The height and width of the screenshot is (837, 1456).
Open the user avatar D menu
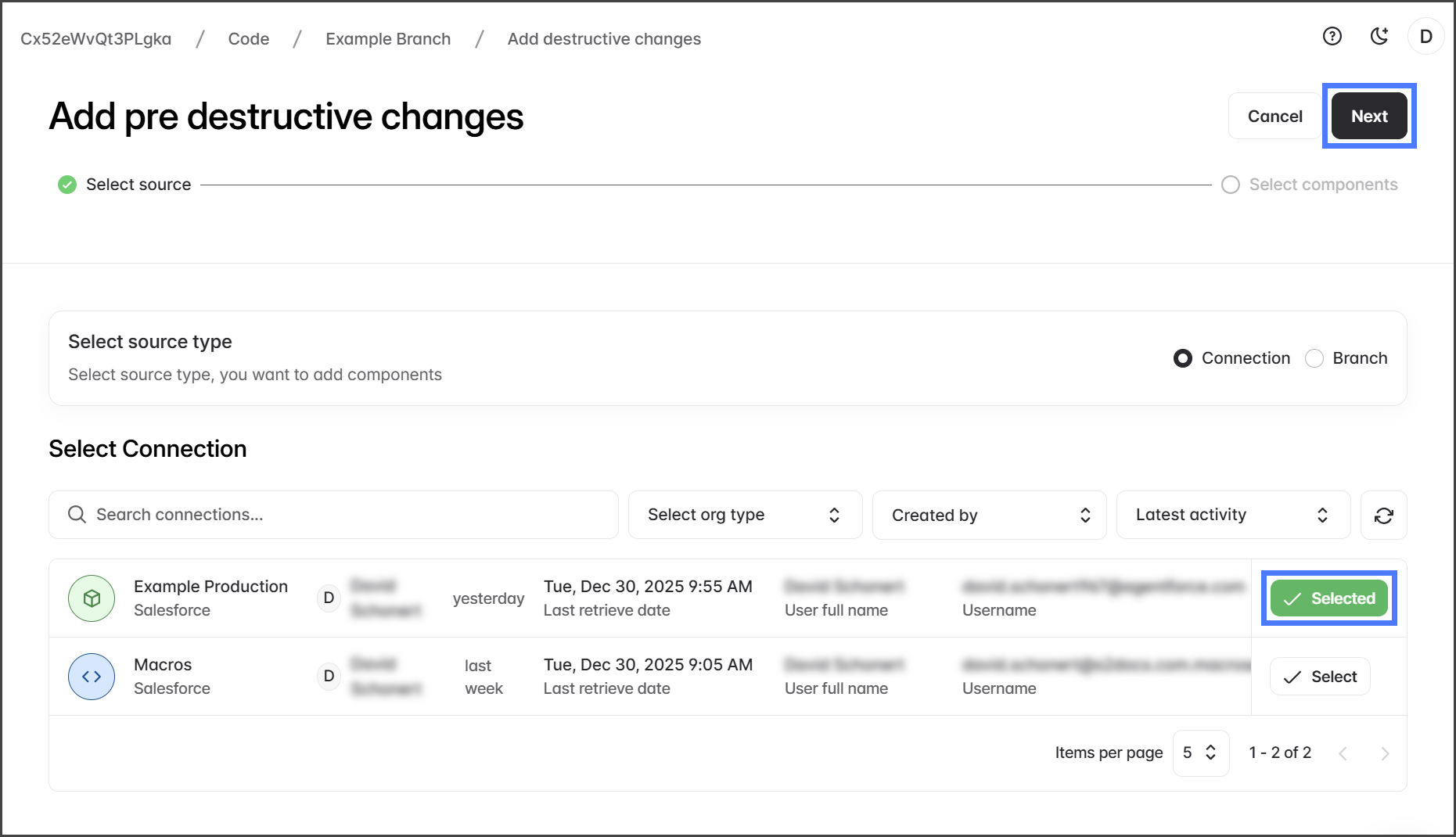pyautogui.click(x=1425, y=37)
